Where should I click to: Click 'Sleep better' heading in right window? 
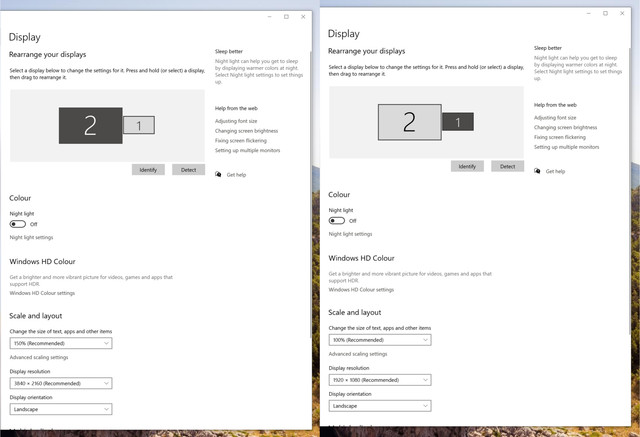[x=548, y=48]
